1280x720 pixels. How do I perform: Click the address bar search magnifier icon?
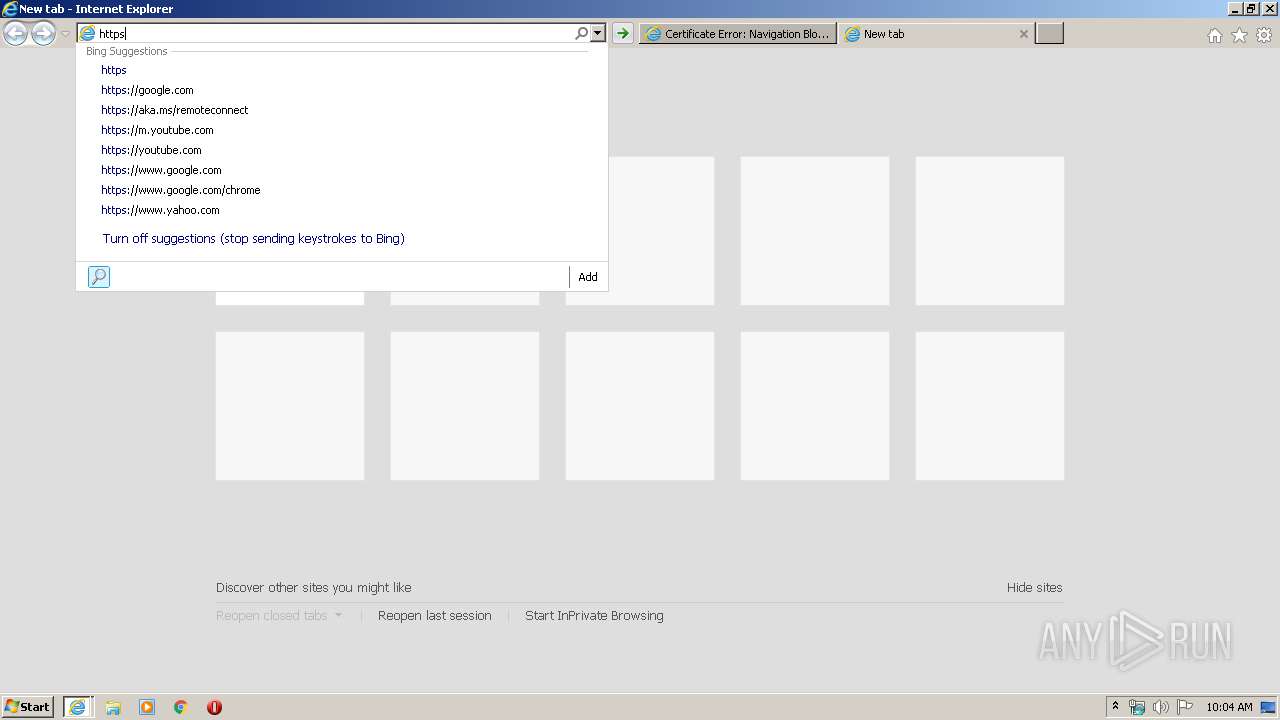click(581, 34)
